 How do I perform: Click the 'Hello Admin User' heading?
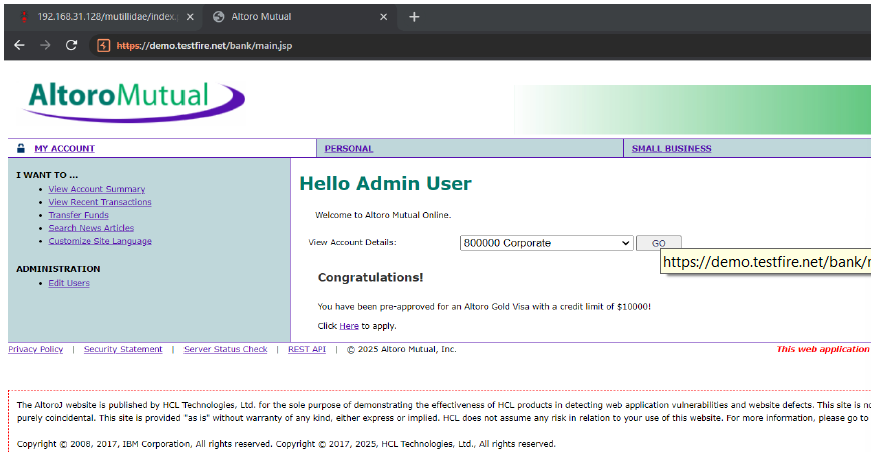click(x=385, y=183)
